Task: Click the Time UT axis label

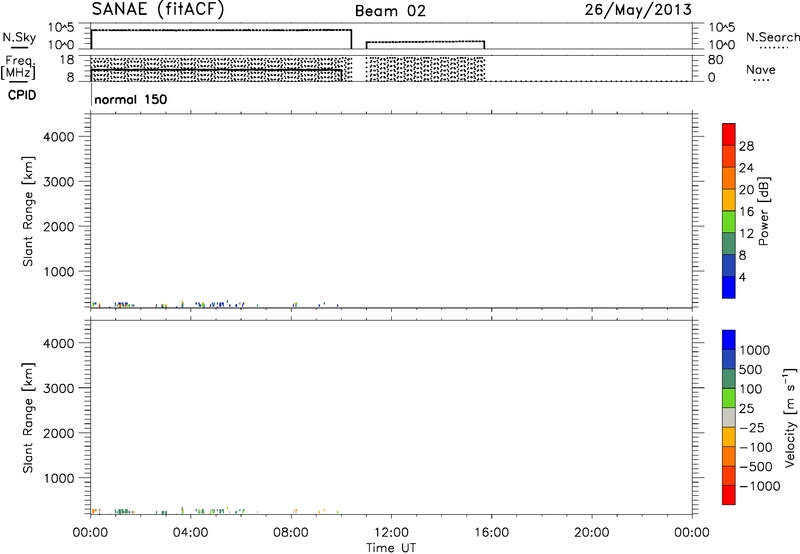Action: (x=391, y=548)
